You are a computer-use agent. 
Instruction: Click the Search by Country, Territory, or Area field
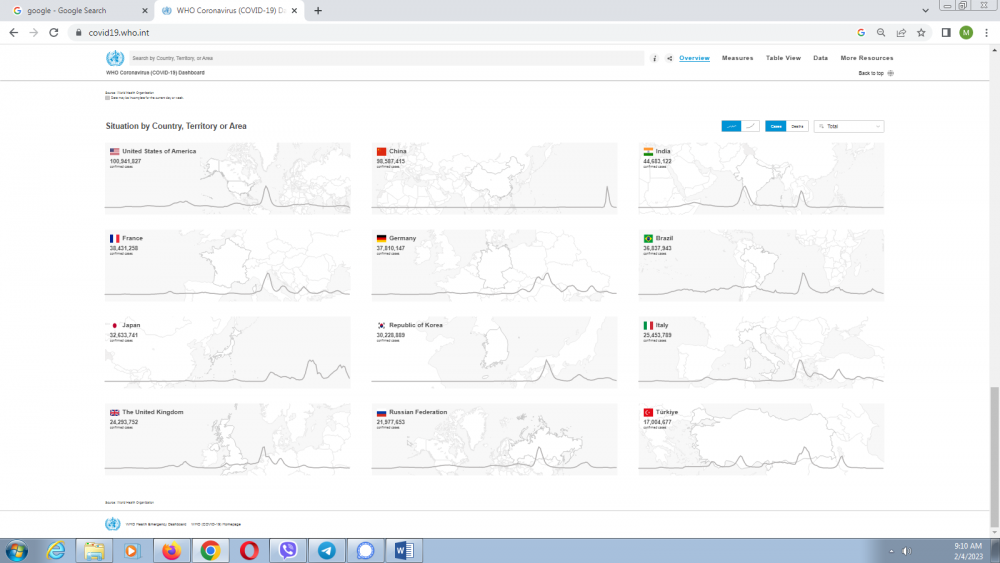386,59
